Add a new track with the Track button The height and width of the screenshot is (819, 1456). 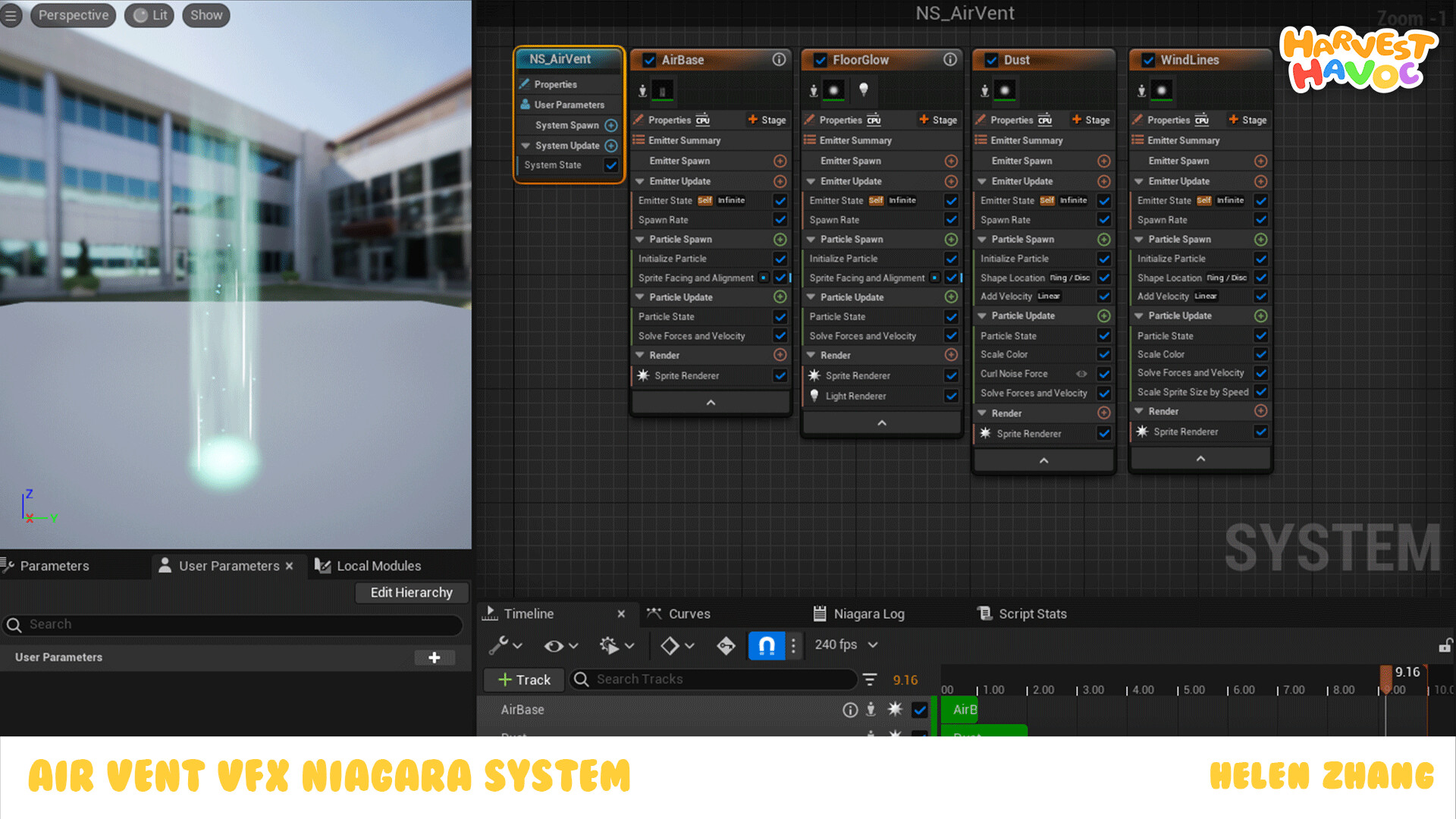tap(522, 679)
